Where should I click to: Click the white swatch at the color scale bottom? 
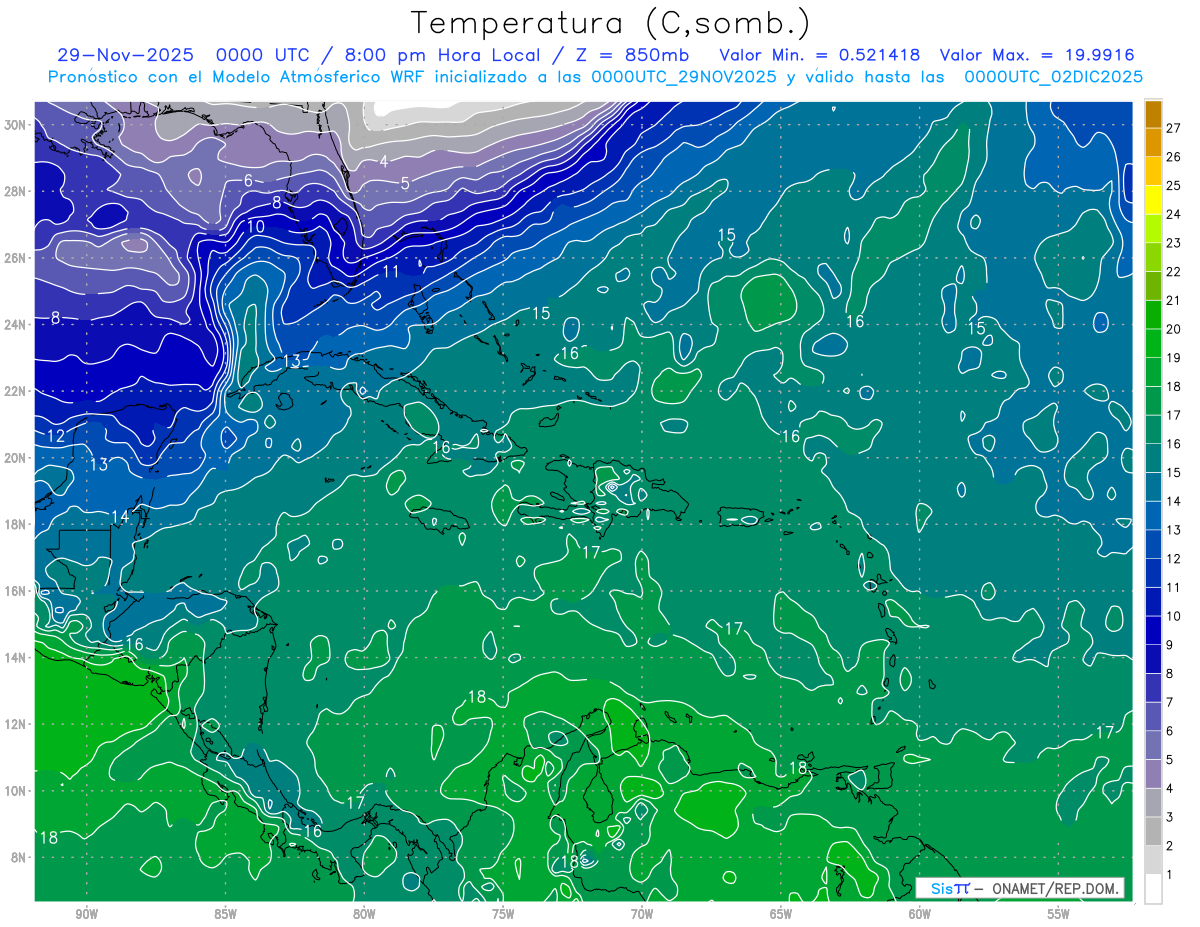coord(1153,888)
